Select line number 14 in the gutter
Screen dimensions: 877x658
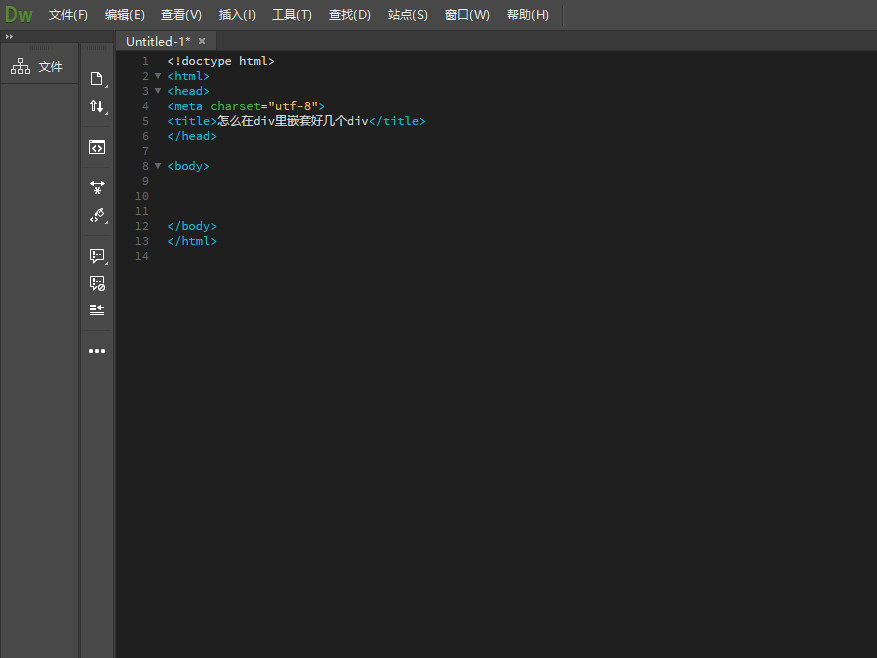142,256
